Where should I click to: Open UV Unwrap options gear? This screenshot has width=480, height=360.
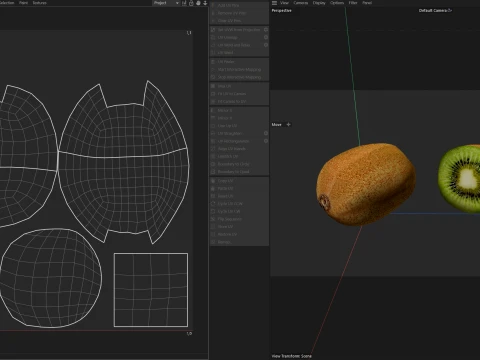pyautogui.click(x=266, y=37)
